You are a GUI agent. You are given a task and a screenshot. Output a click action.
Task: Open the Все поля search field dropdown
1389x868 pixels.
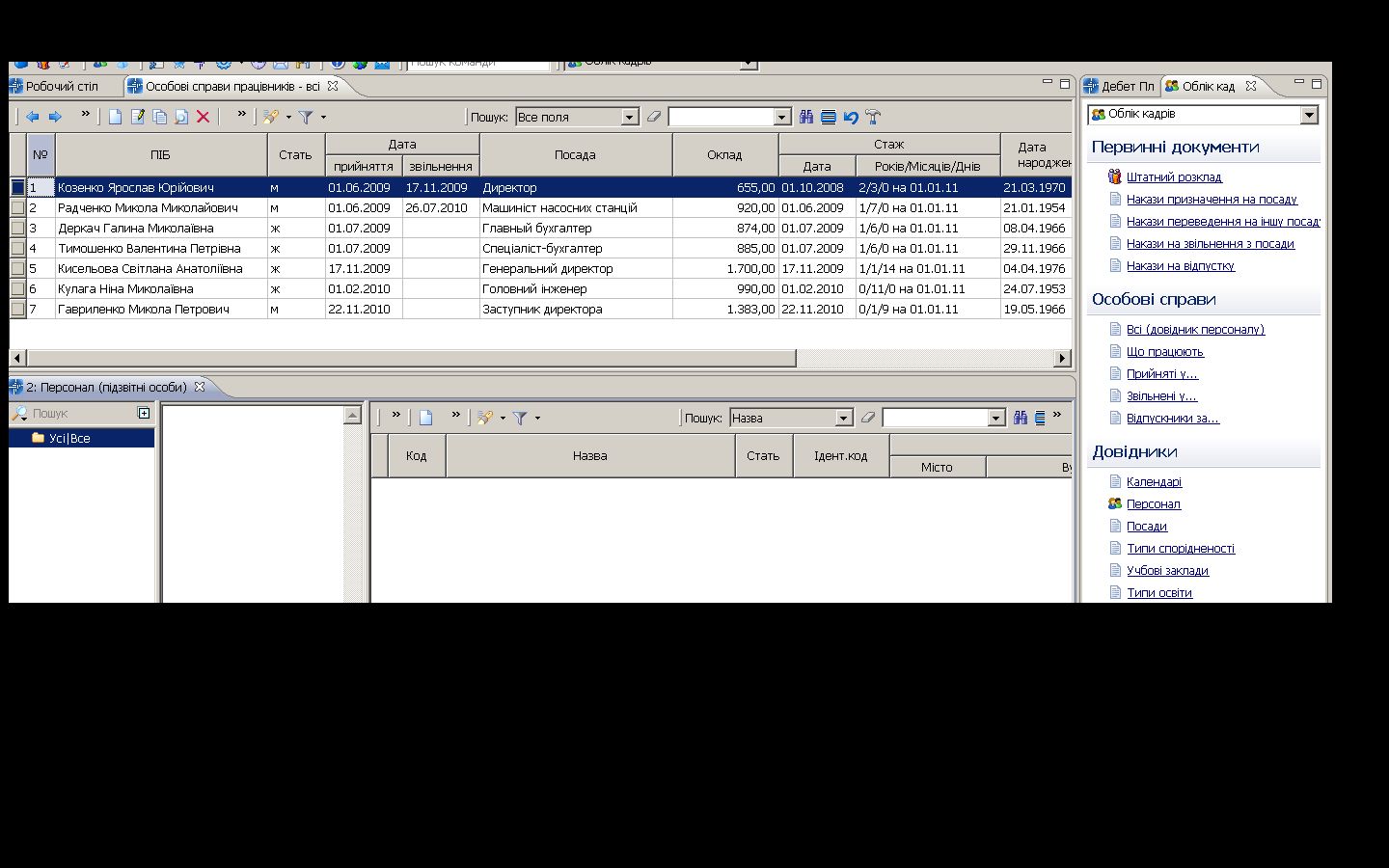(x=630, y=117)
